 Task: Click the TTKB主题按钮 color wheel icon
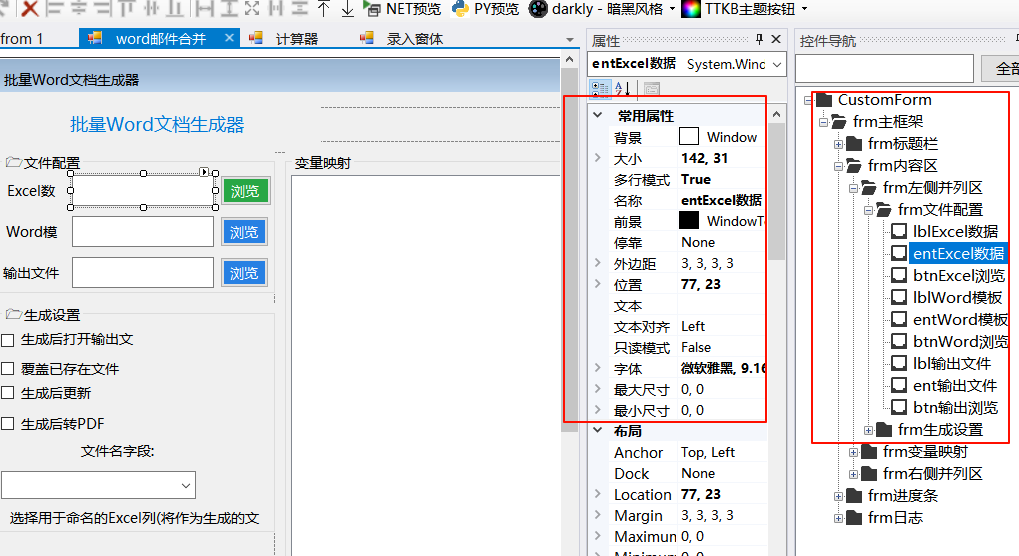(691, 9)
